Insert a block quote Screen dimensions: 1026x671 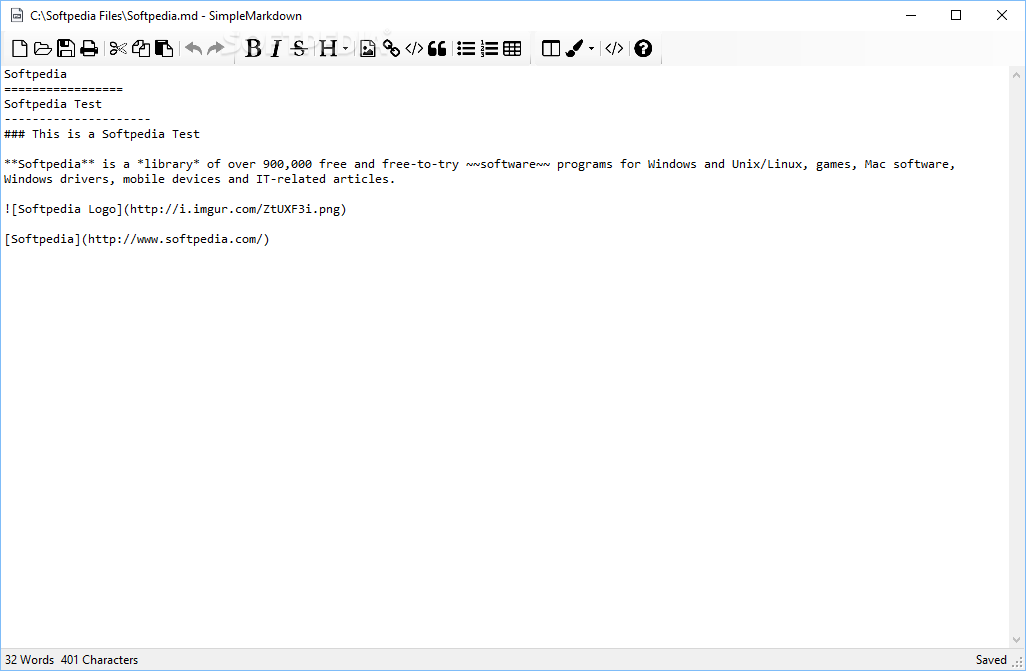tap(437, 48)
